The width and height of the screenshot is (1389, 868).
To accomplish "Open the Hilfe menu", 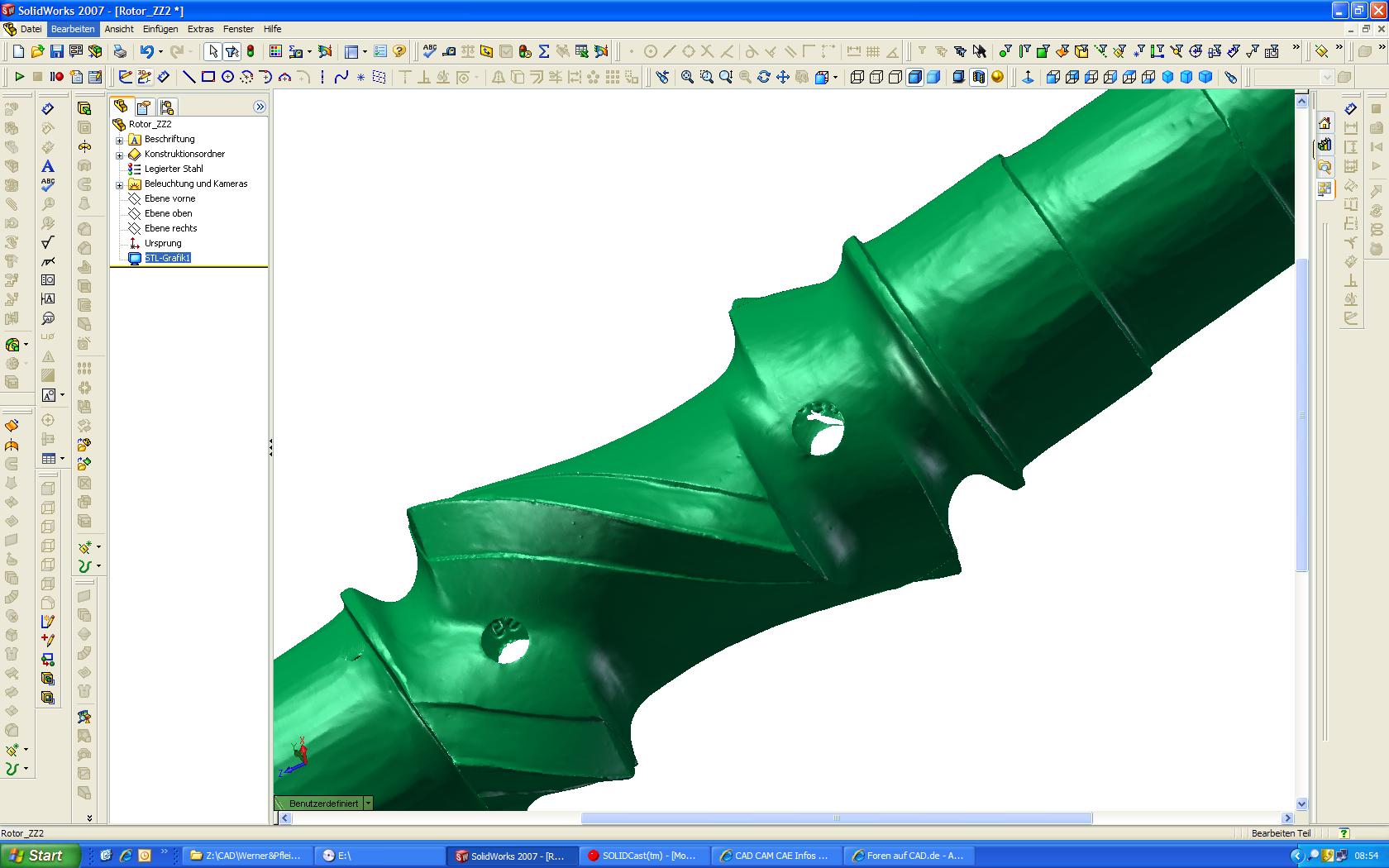I will pyautogui.click(x=272, y=29).
